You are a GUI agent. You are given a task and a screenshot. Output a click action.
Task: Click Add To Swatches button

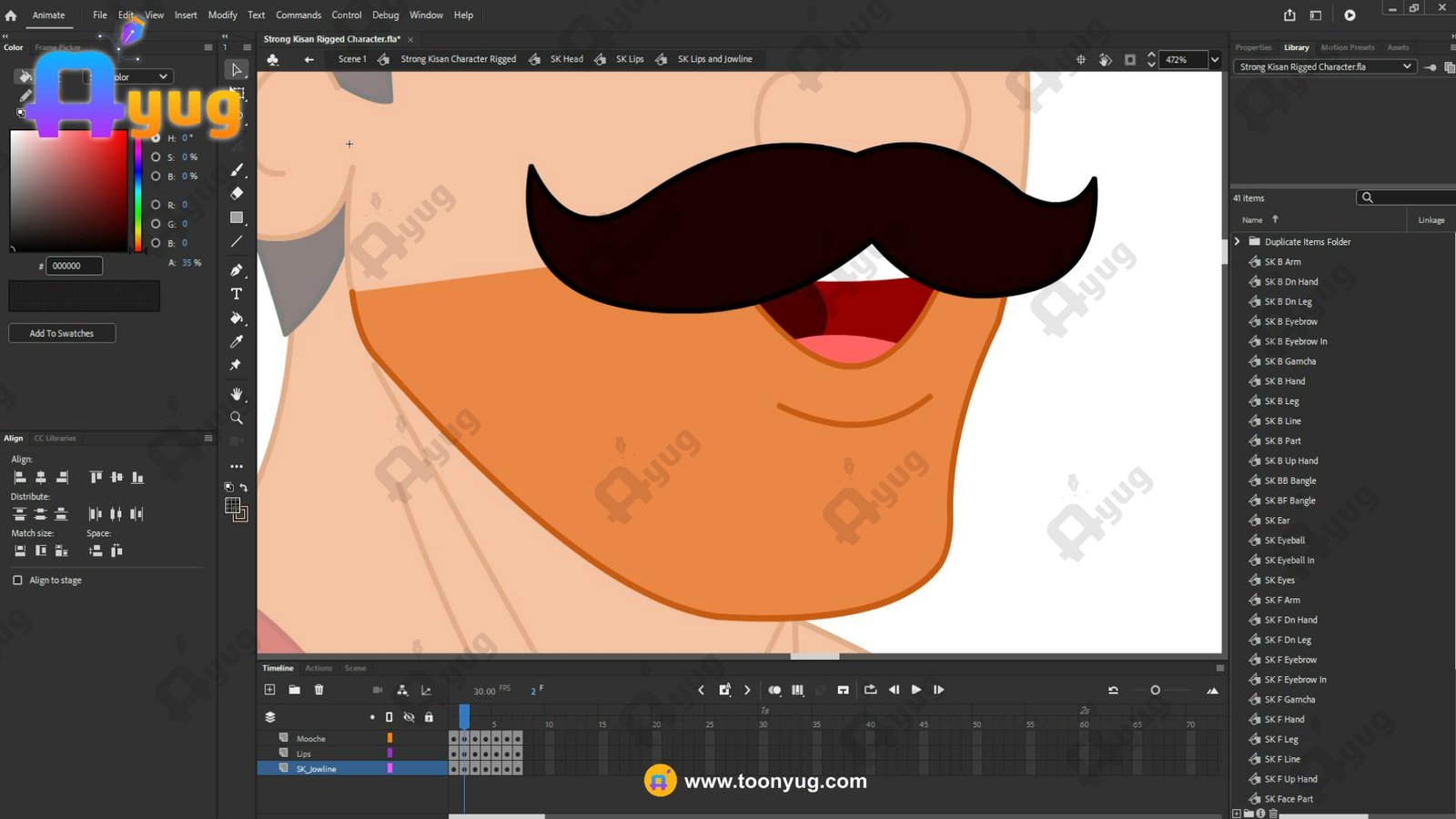pyautogui.click(x=62, y=333)
